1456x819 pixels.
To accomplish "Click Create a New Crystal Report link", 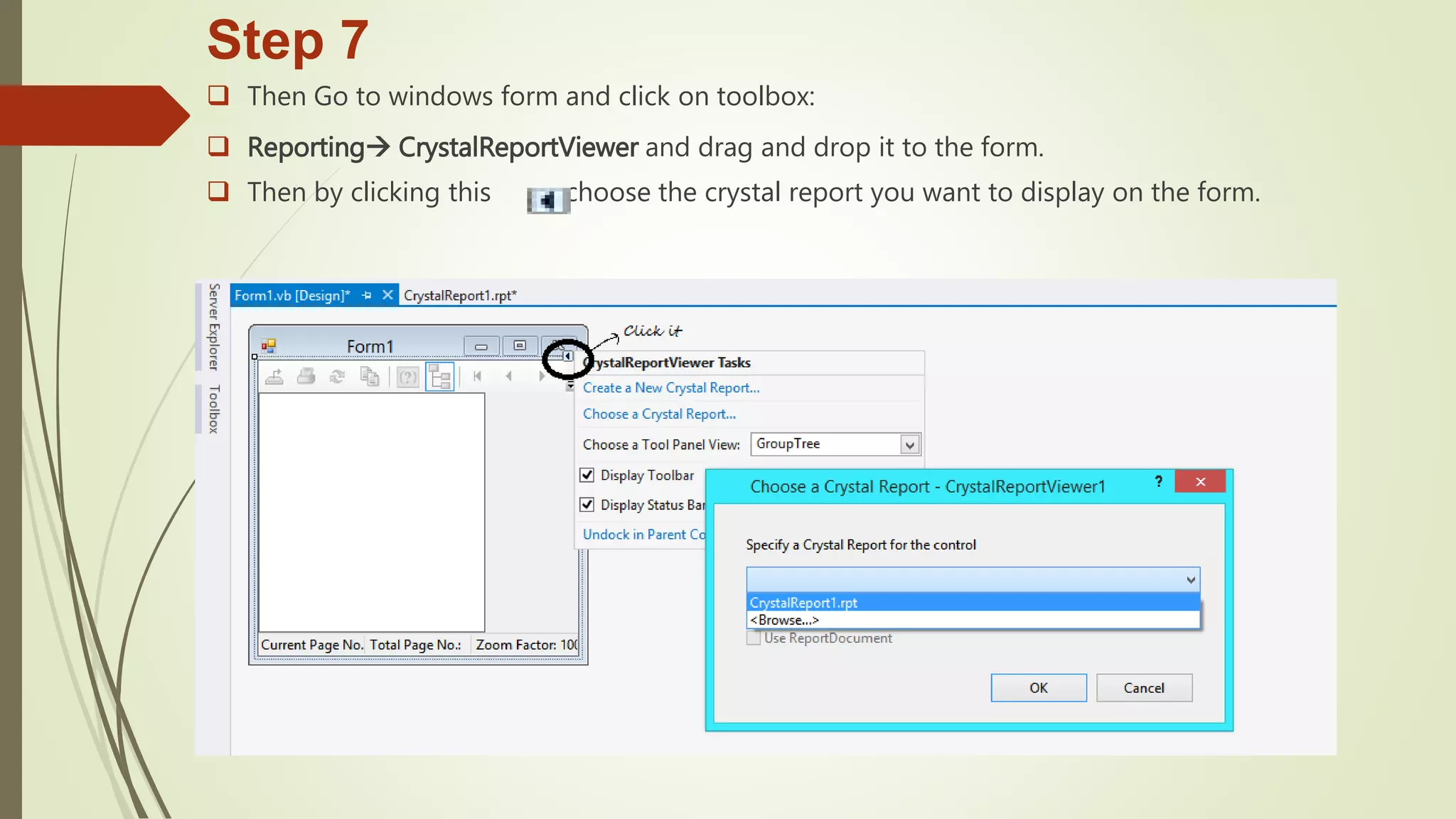I will click(671, 388).
